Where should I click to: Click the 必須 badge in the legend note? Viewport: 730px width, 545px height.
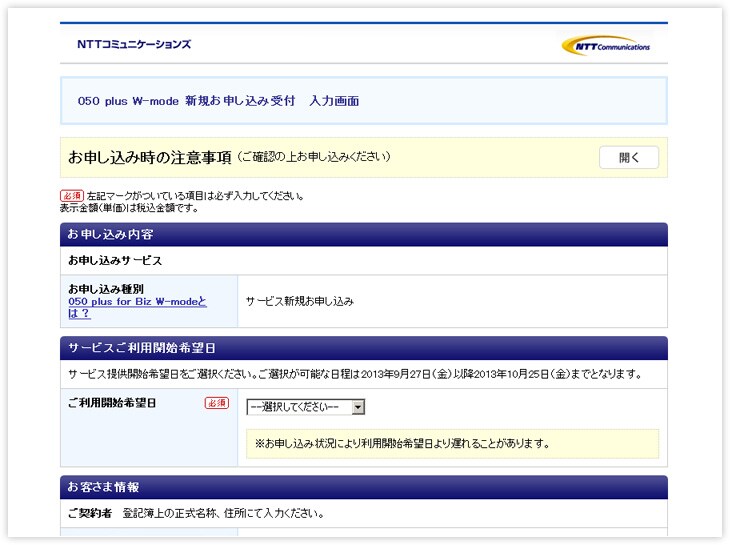[x=72, y=195]
